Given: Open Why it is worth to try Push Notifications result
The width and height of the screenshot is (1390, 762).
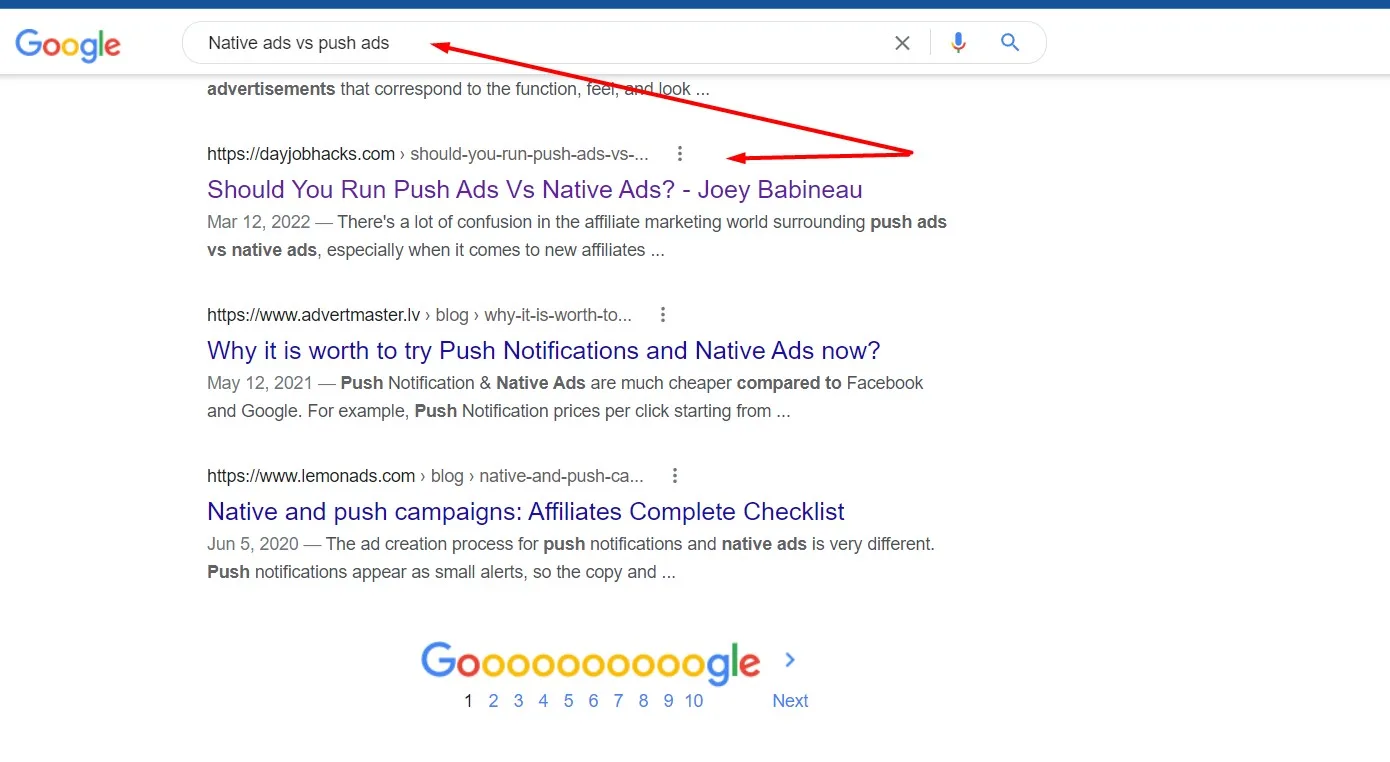Looking at the screenshot, I should coord(543,350).
